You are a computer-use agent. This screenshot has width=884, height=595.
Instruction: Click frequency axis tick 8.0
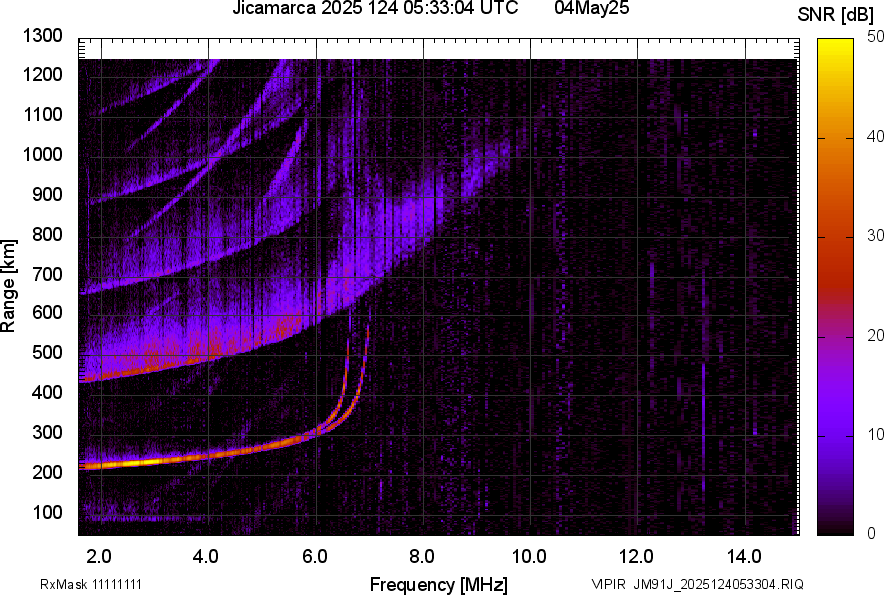421,557
